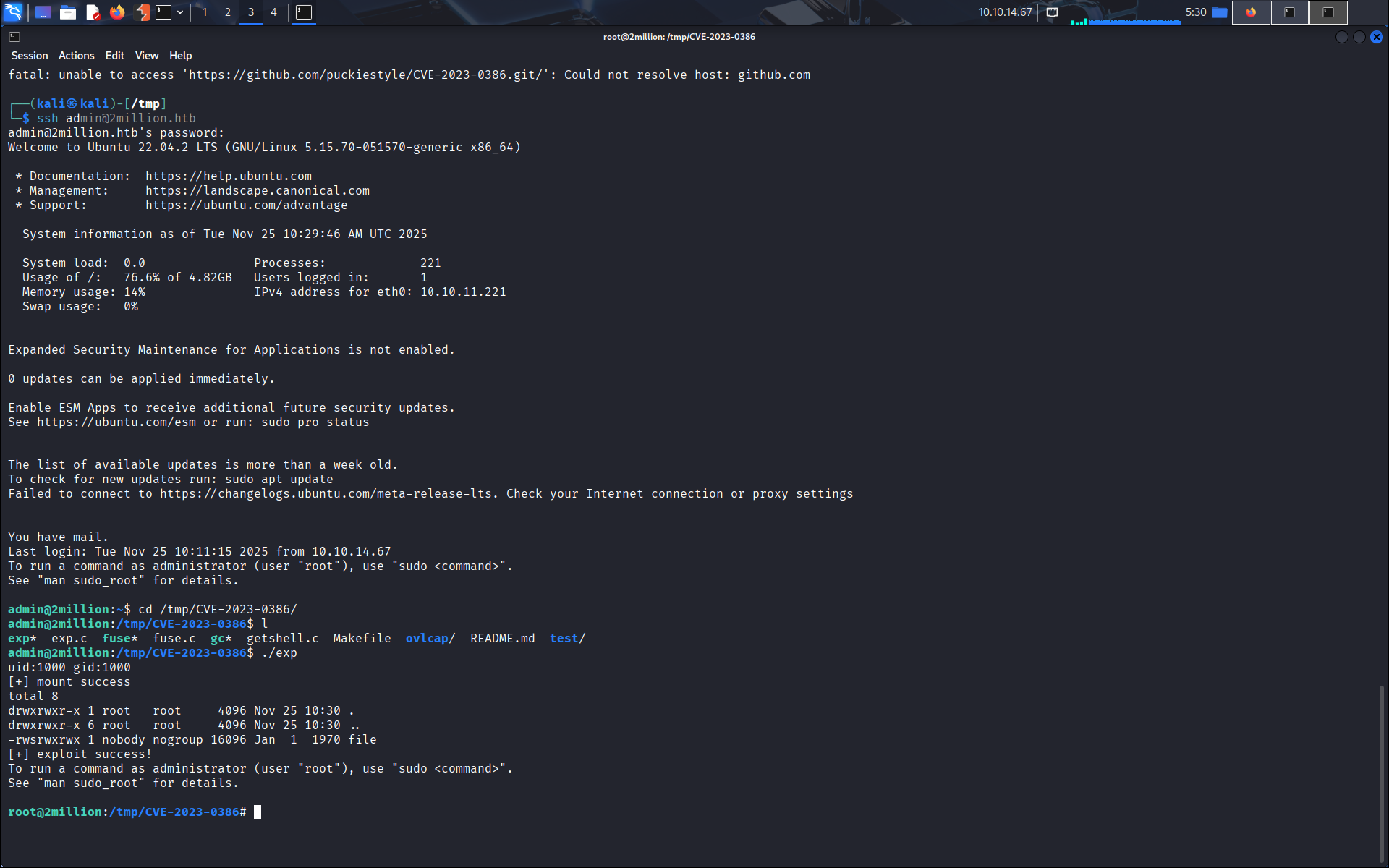This screenshot has height=868, width=1389.
Task: Select the Firefox window thumbnail in pager
Action: [x=1251, y=12]
